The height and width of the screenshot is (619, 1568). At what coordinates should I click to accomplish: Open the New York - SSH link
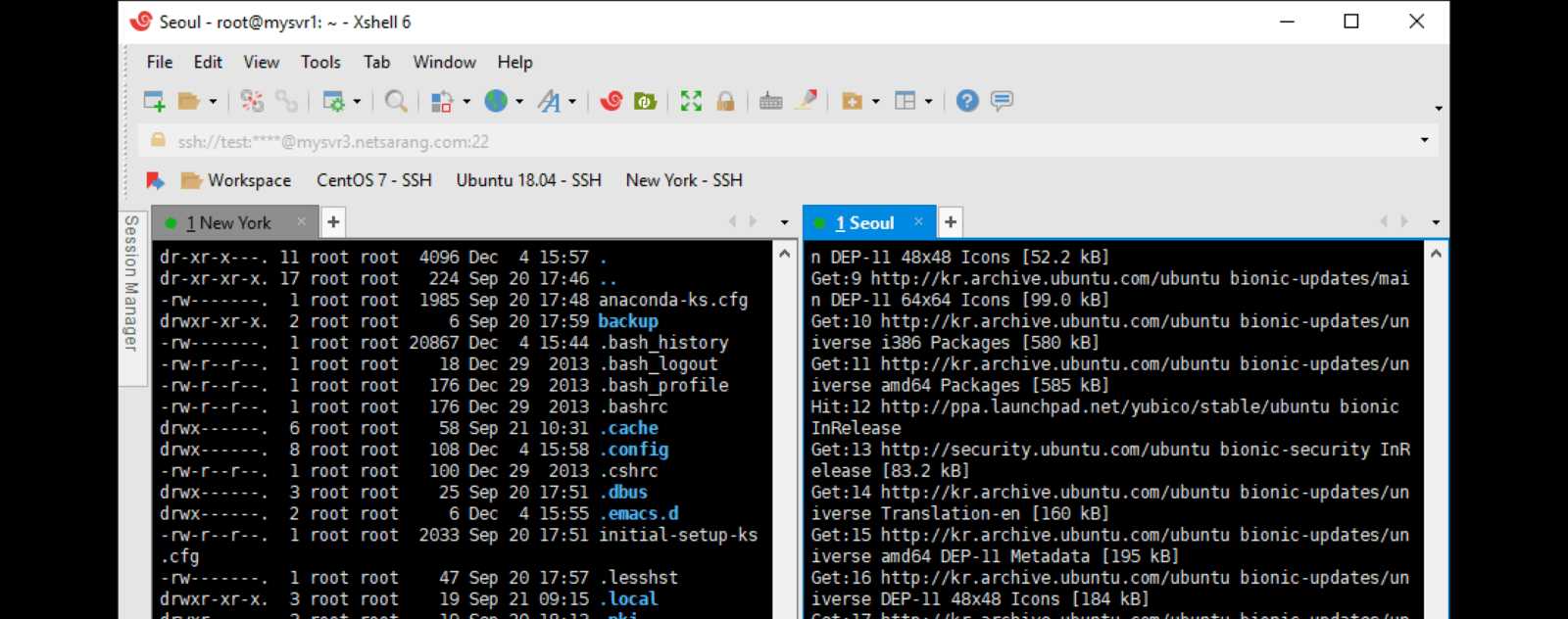[684, 180]
